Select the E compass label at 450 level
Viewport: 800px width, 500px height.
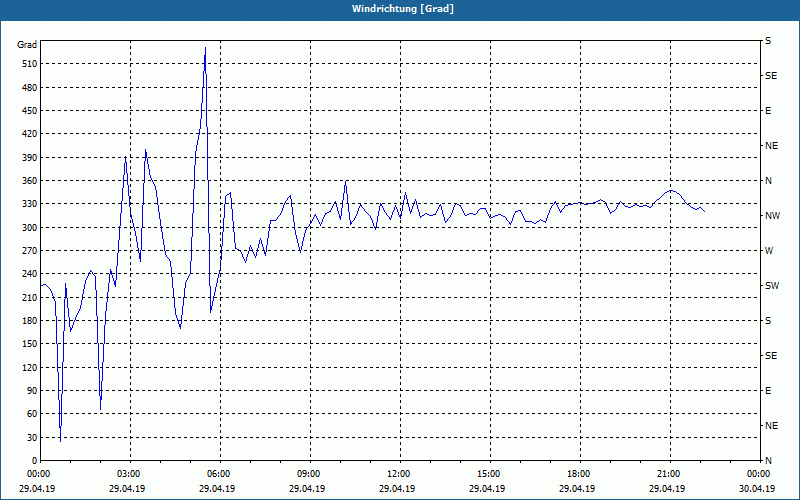(768, 111)
